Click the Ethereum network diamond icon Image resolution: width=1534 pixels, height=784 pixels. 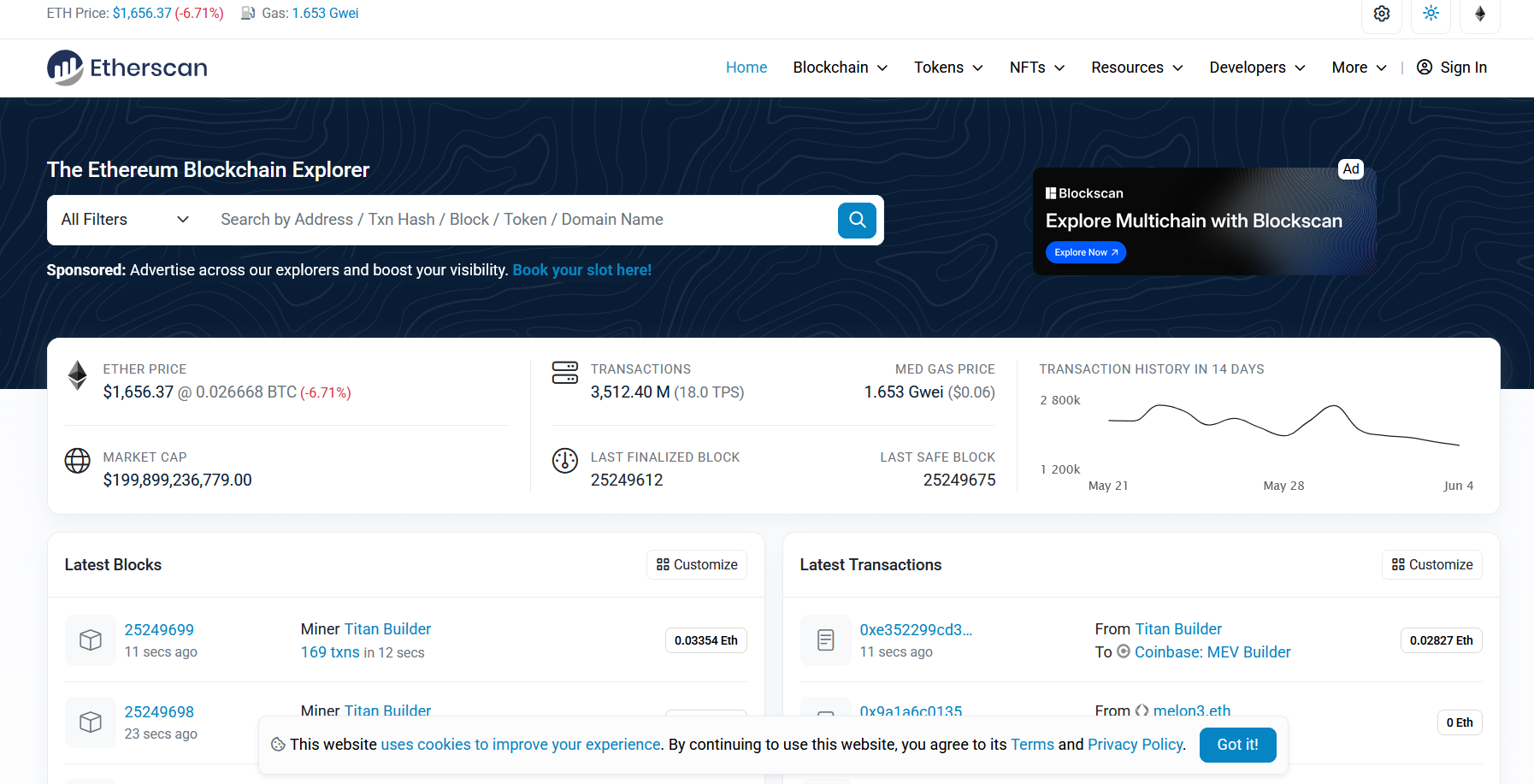point(1480,14)
